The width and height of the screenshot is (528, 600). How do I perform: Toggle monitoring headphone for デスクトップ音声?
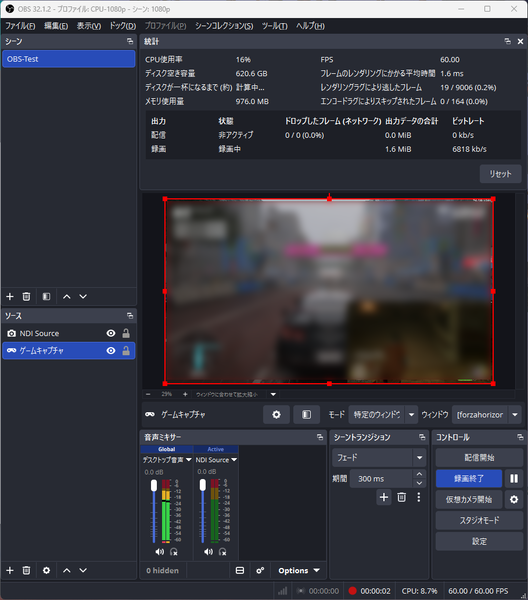174,552
